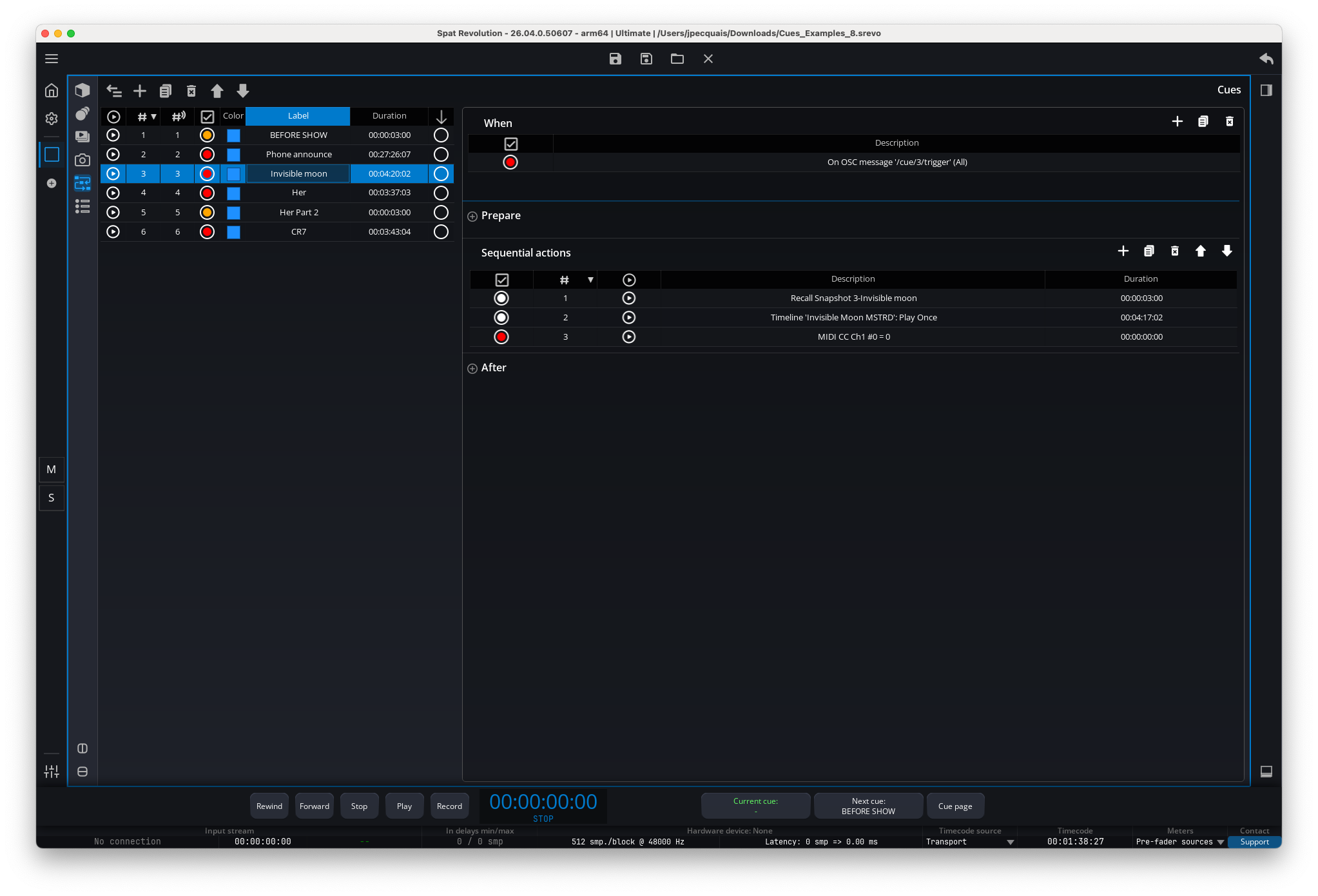This screenshot has width=1318, height=896.
Task: Click the delete cue trash icon
Action: (191, 91)
